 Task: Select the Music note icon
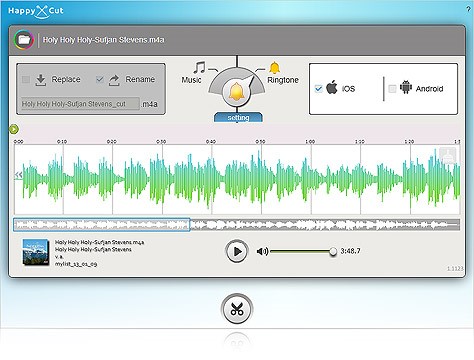199,68
